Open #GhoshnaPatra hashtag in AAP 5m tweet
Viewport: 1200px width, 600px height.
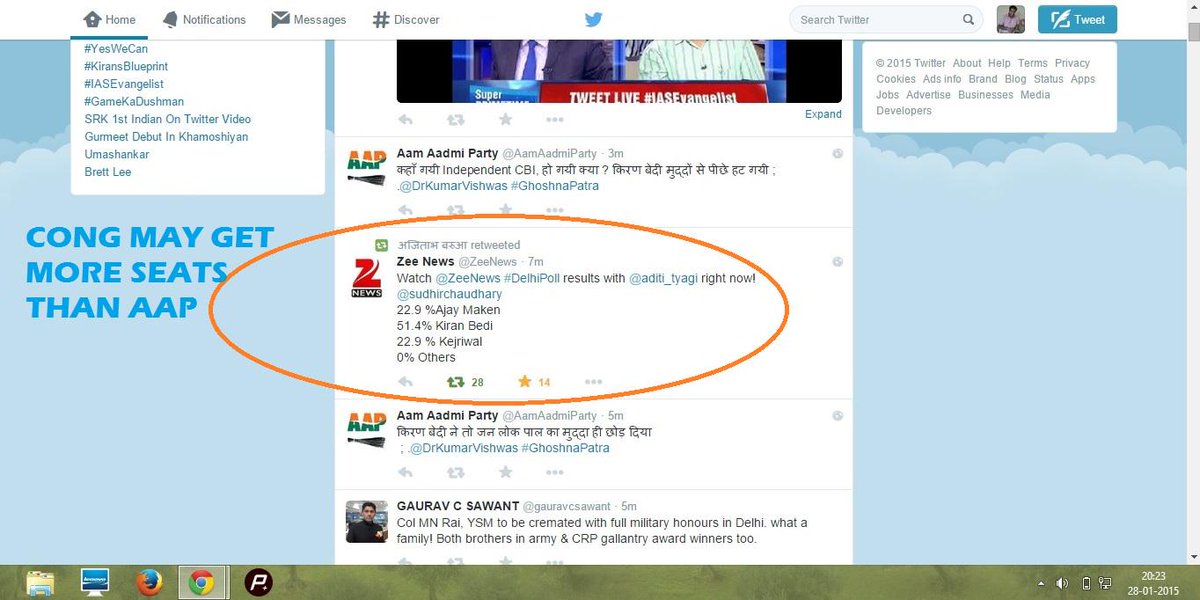click(565, 448)
